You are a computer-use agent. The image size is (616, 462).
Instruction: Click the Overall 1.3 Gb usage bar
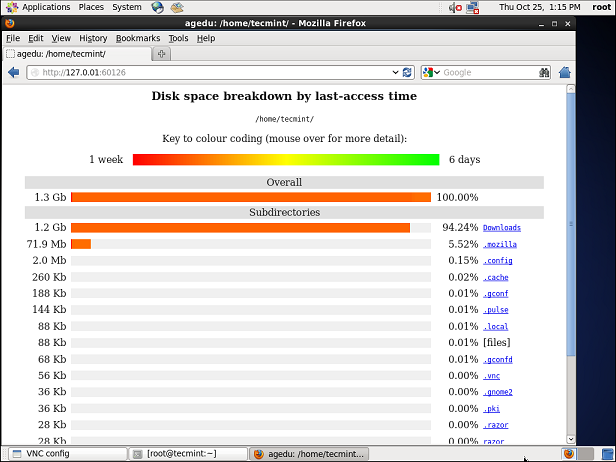coord(251,197)
